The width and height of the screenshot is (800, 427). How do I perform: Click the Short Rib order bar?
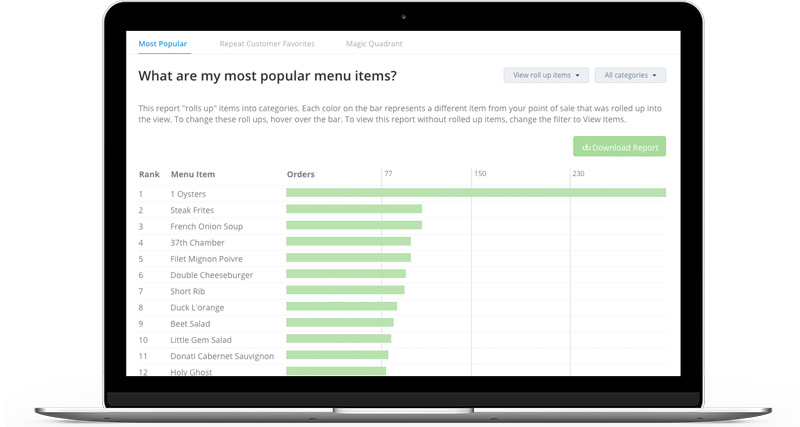pyautogui.click(x=345, y=290)
